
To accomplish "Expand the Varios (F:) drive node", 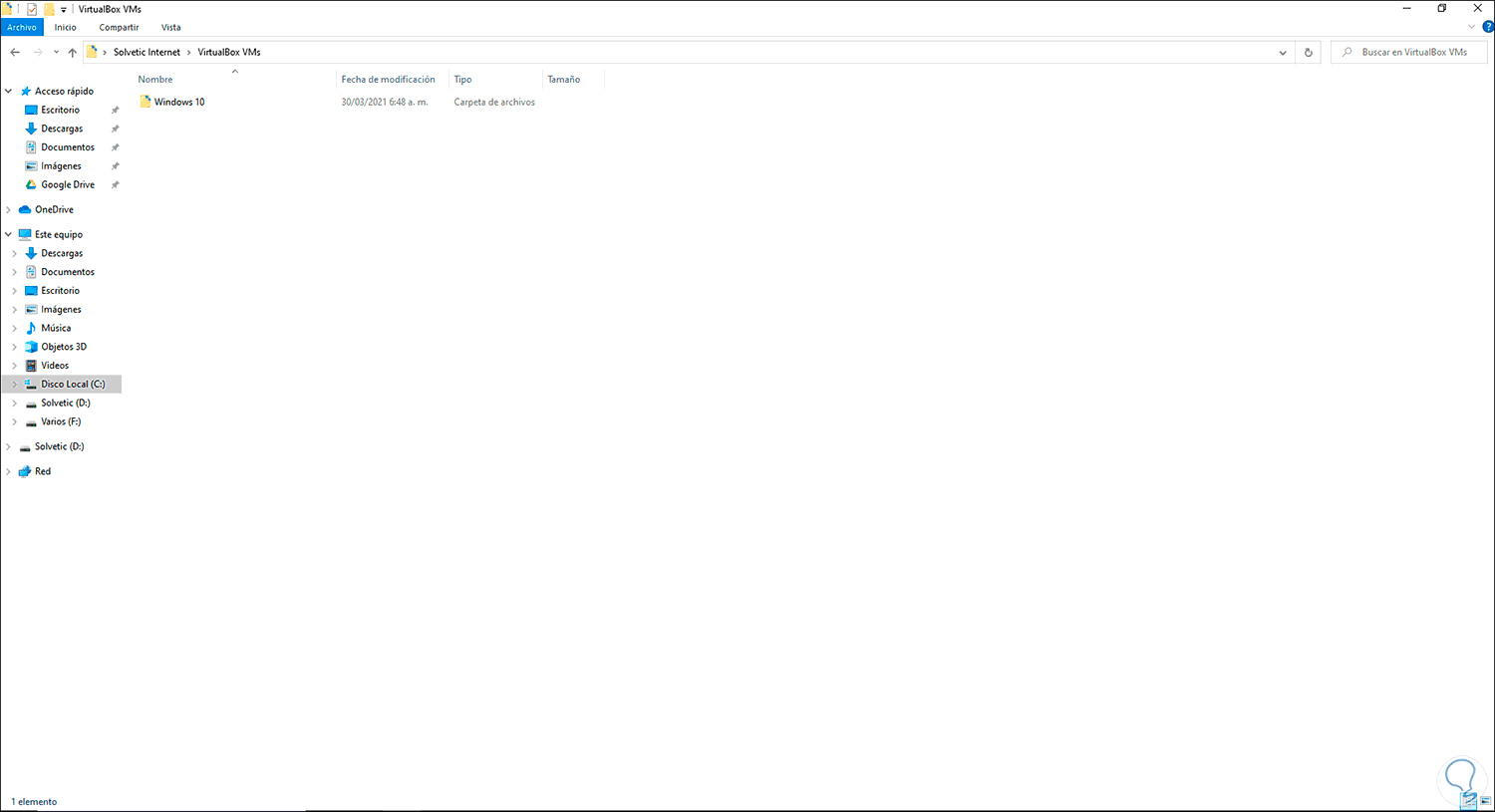I will point(15,421).
